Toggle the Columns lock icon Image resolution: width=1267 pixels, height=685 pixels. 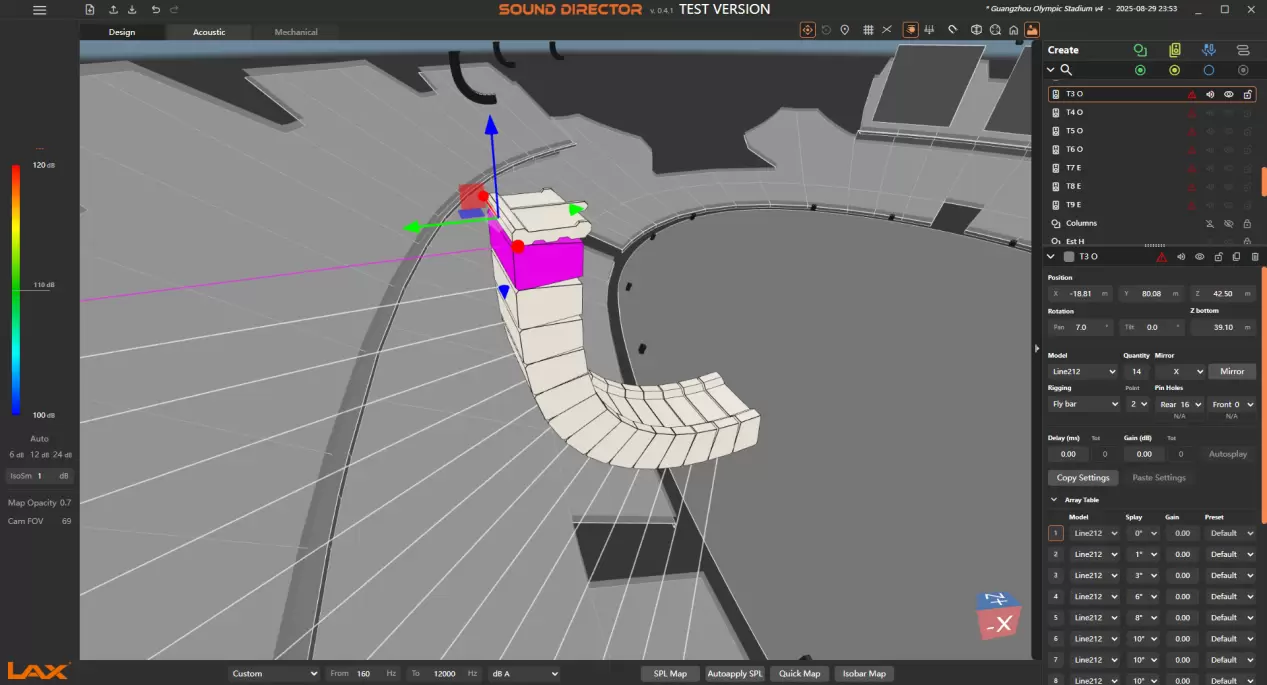tap(1247, 223)
